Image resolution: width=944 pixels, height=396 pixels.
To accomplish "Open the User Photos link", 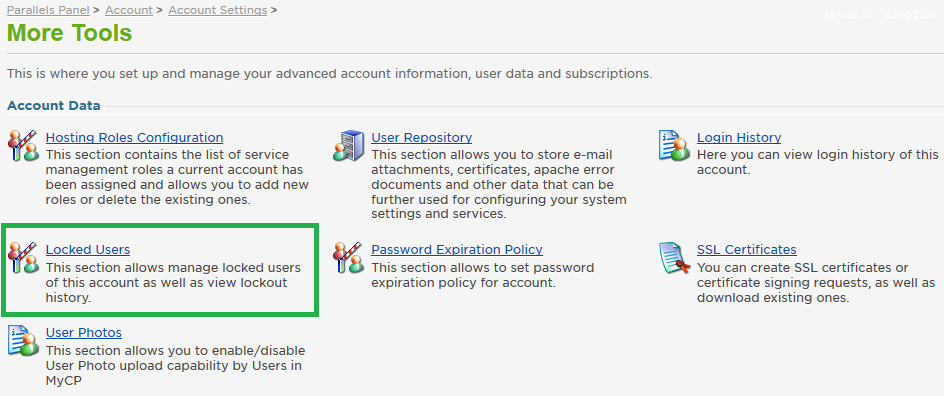I will click(84, 332).
